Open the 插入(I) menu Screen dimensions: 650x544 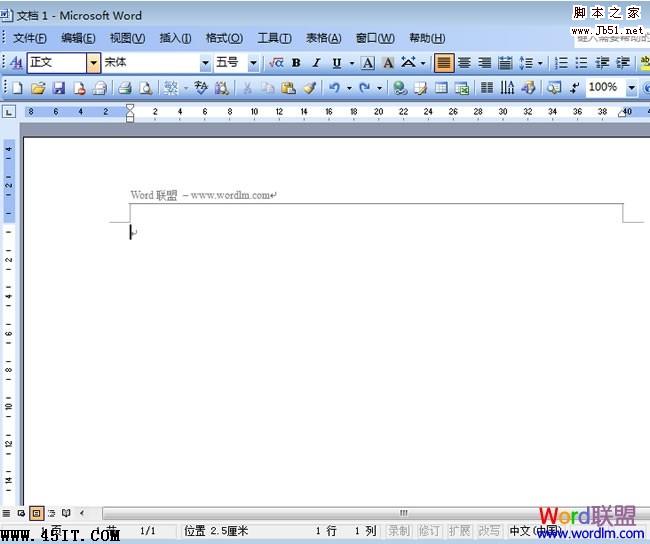pos(175,38)
